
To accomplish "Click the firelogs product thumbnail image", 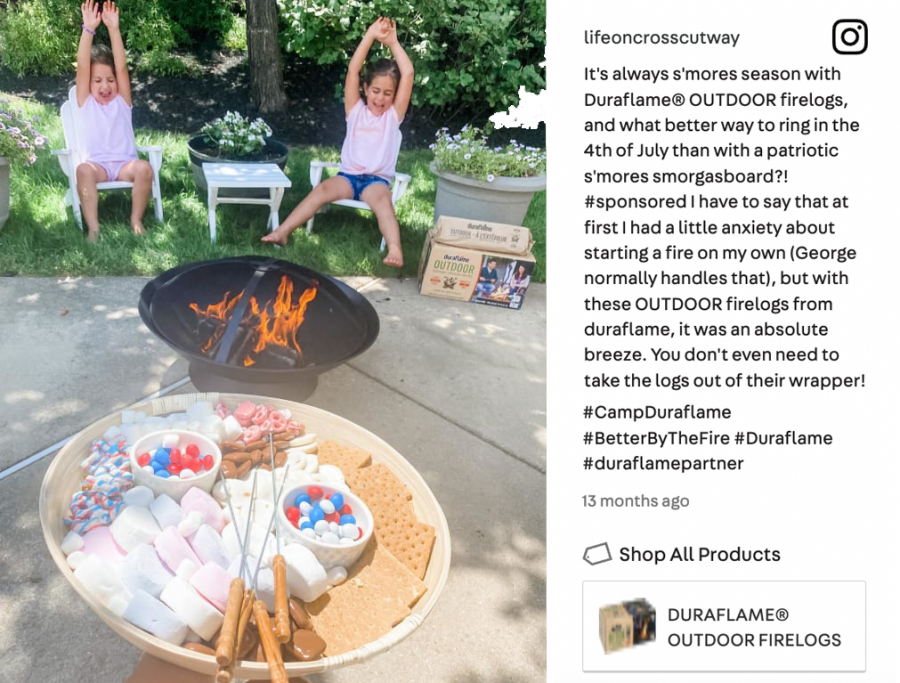I will (x=627, y=626).
